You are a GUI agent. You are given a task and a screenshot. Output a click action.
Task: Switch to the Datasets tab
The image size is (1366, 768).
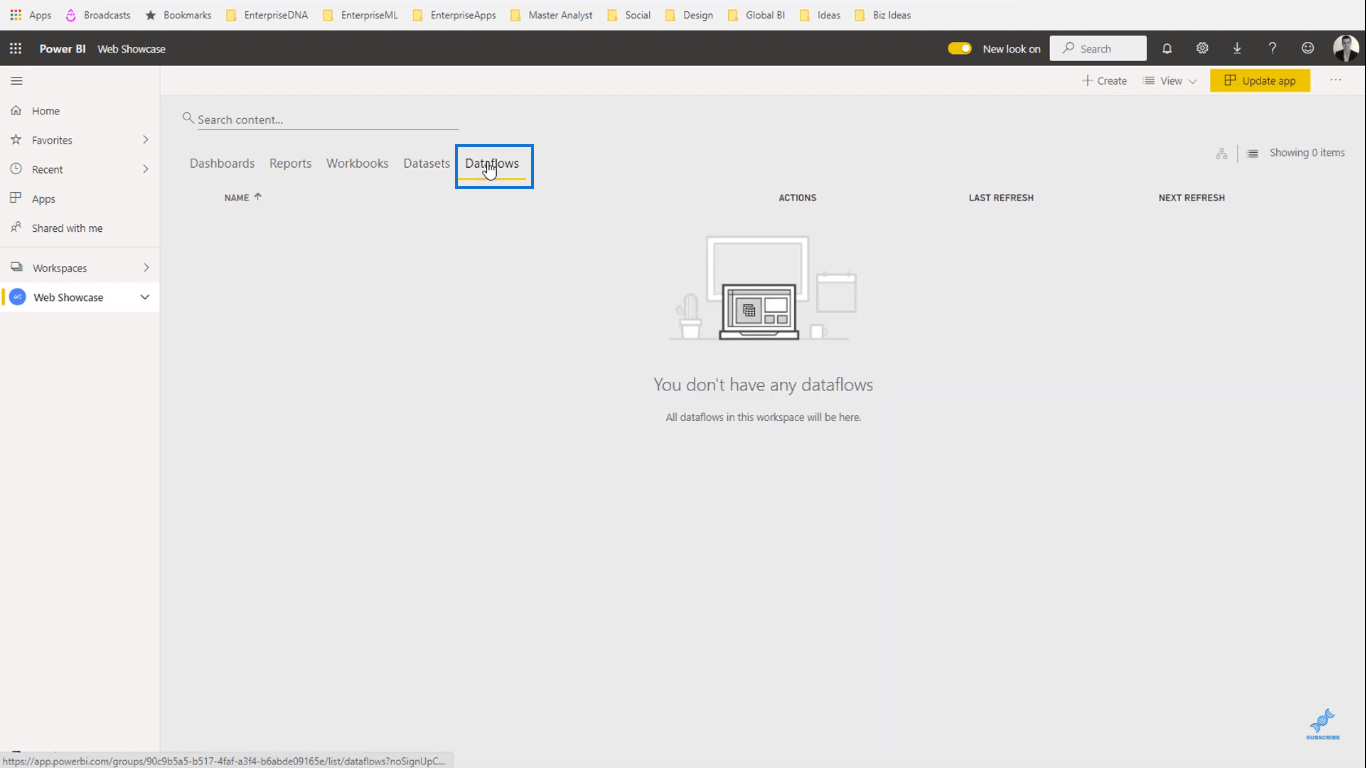[427, 163]
